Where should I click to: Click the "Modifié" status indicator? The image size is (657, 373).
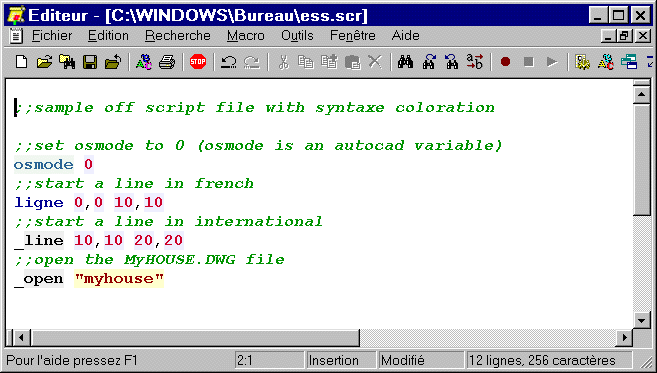point(422,360)
